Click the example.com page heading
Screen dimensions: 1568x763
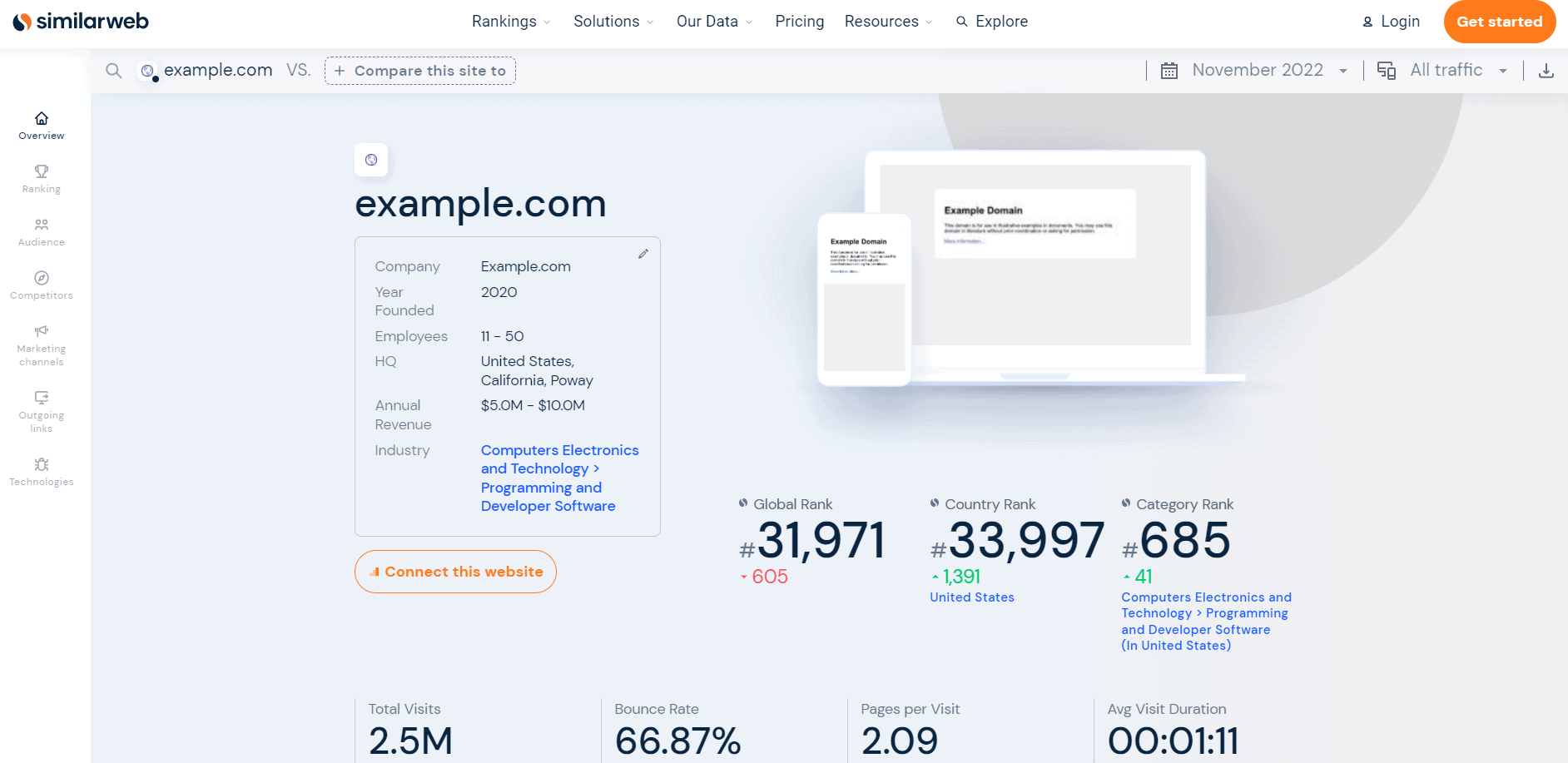[480, 204]
